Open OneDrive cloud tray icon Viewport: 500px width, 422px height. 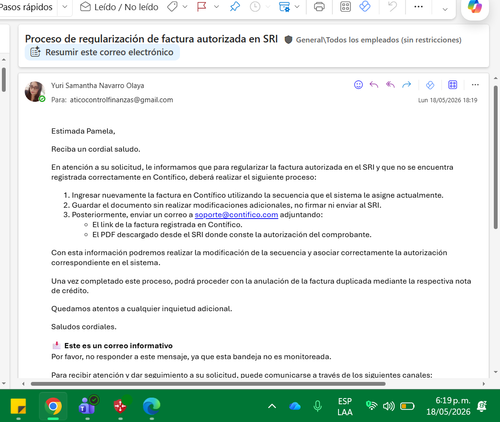click(x=295, y=406)
